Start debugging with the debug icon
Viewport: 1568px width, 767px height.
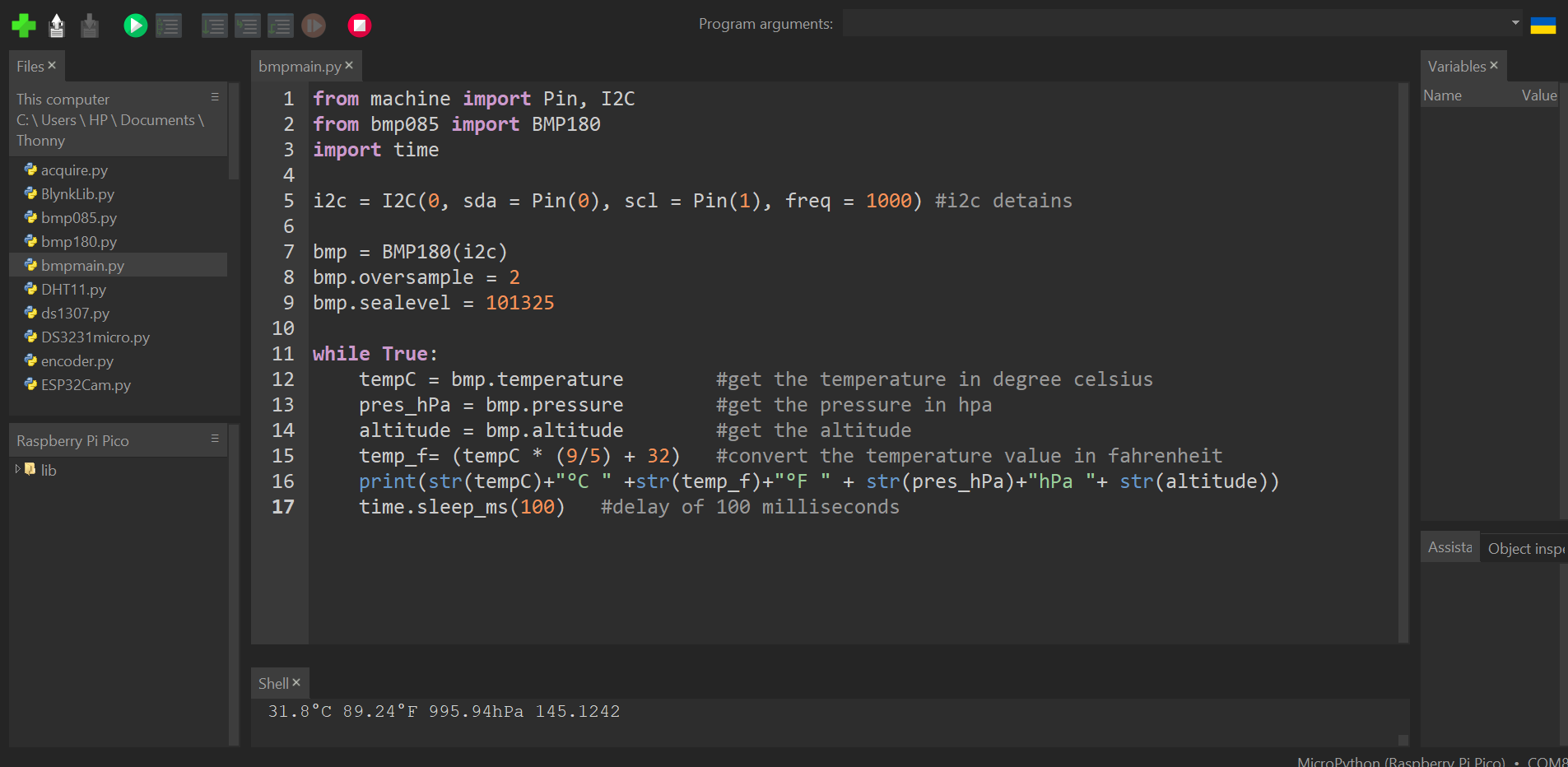pos(168,25)
